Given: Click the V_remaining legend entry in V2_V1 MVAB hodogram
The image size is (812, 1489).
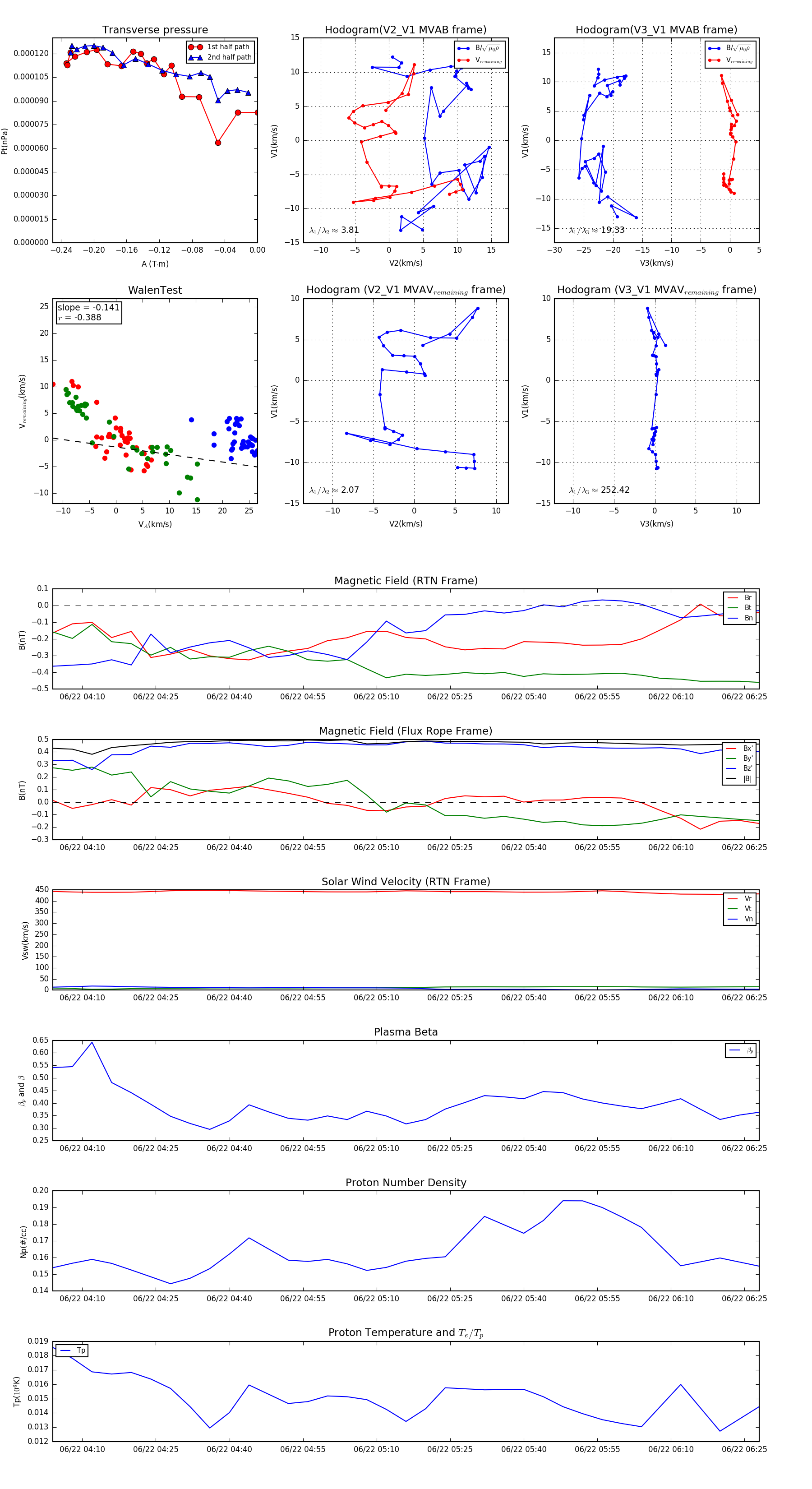Looking at the screenshot, I should 480,60.
